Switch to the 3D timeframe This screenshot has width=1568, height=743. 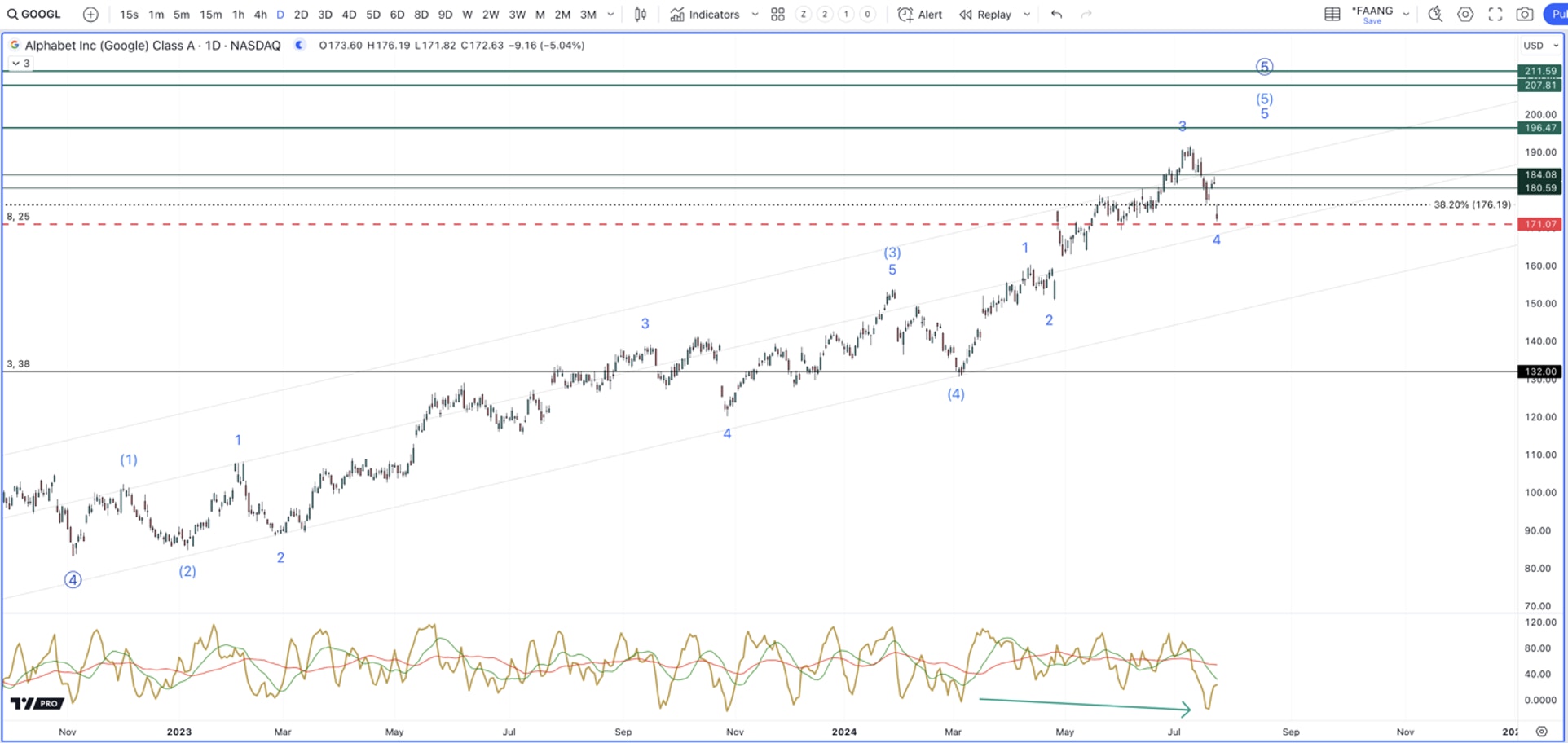325,14
